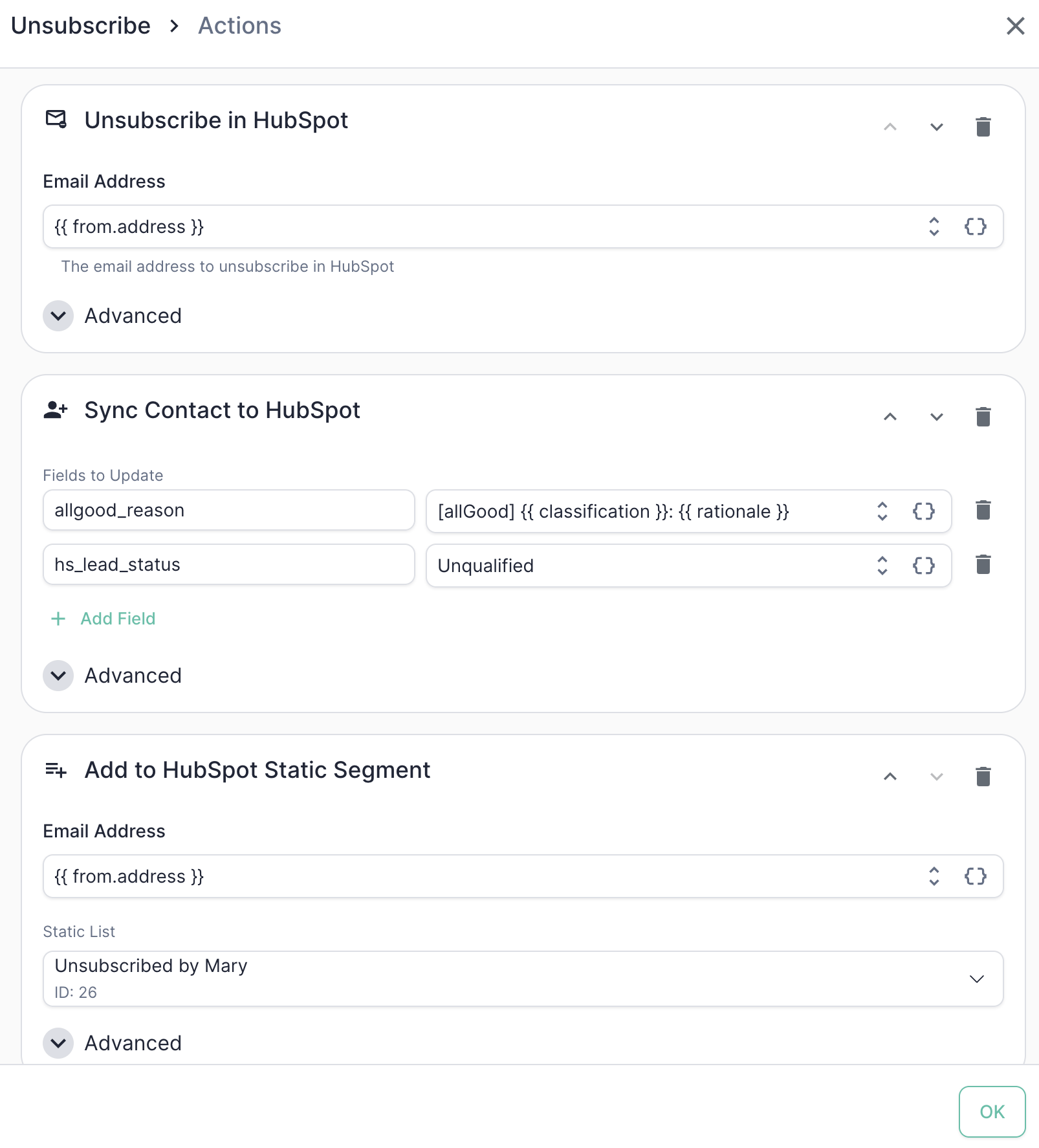Image resolution: width=1039 pixels, height=1148 pixels.
Task: Move Unsubscribe in HubSpot action up
Action: pos(890,127)
